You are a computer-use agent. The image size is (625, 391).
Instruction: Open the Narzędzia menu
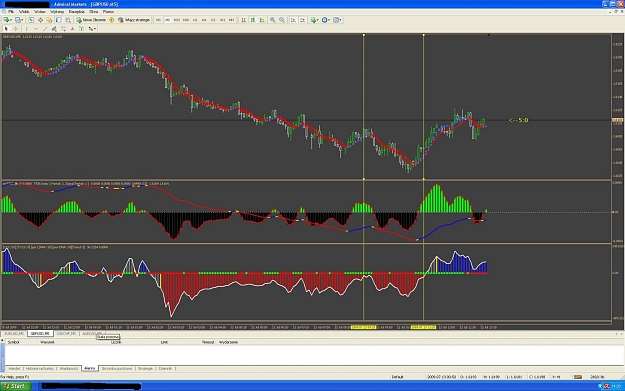[x=77, y=12]
